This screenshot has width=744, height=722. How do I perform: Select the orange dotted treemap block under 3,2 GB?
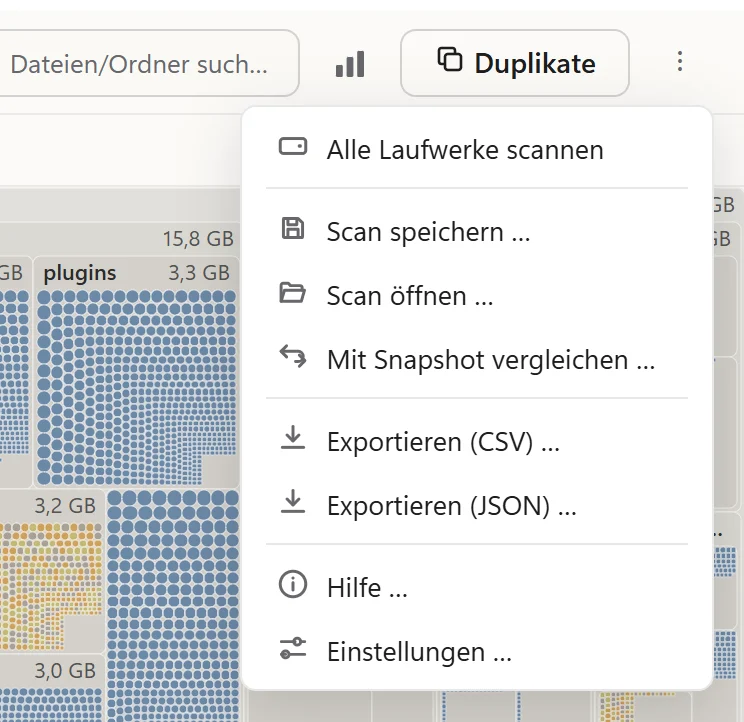(x=51, y=586)
